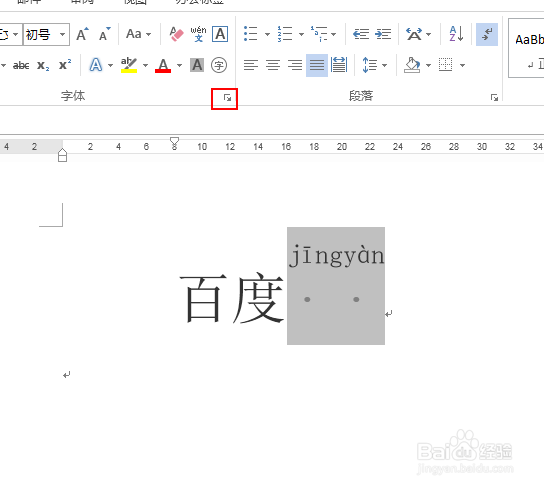The width and height of the screenshot is (544, 488).
Task: Decrease paragraph indent
Action: pos(361,34)
